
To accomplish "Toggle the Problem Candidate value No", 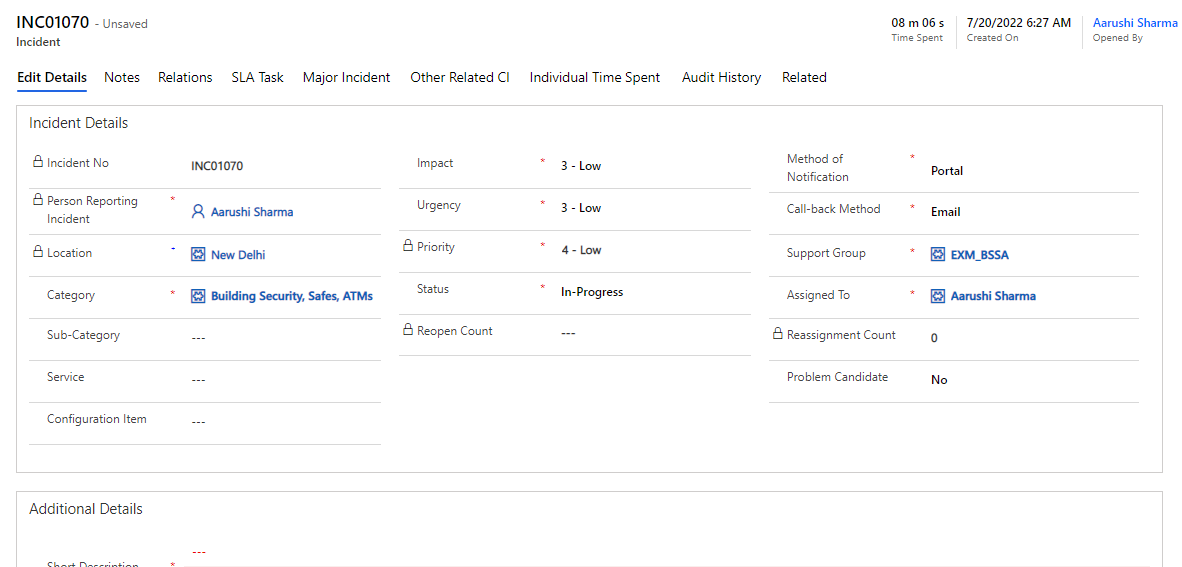I will (939, 380).
